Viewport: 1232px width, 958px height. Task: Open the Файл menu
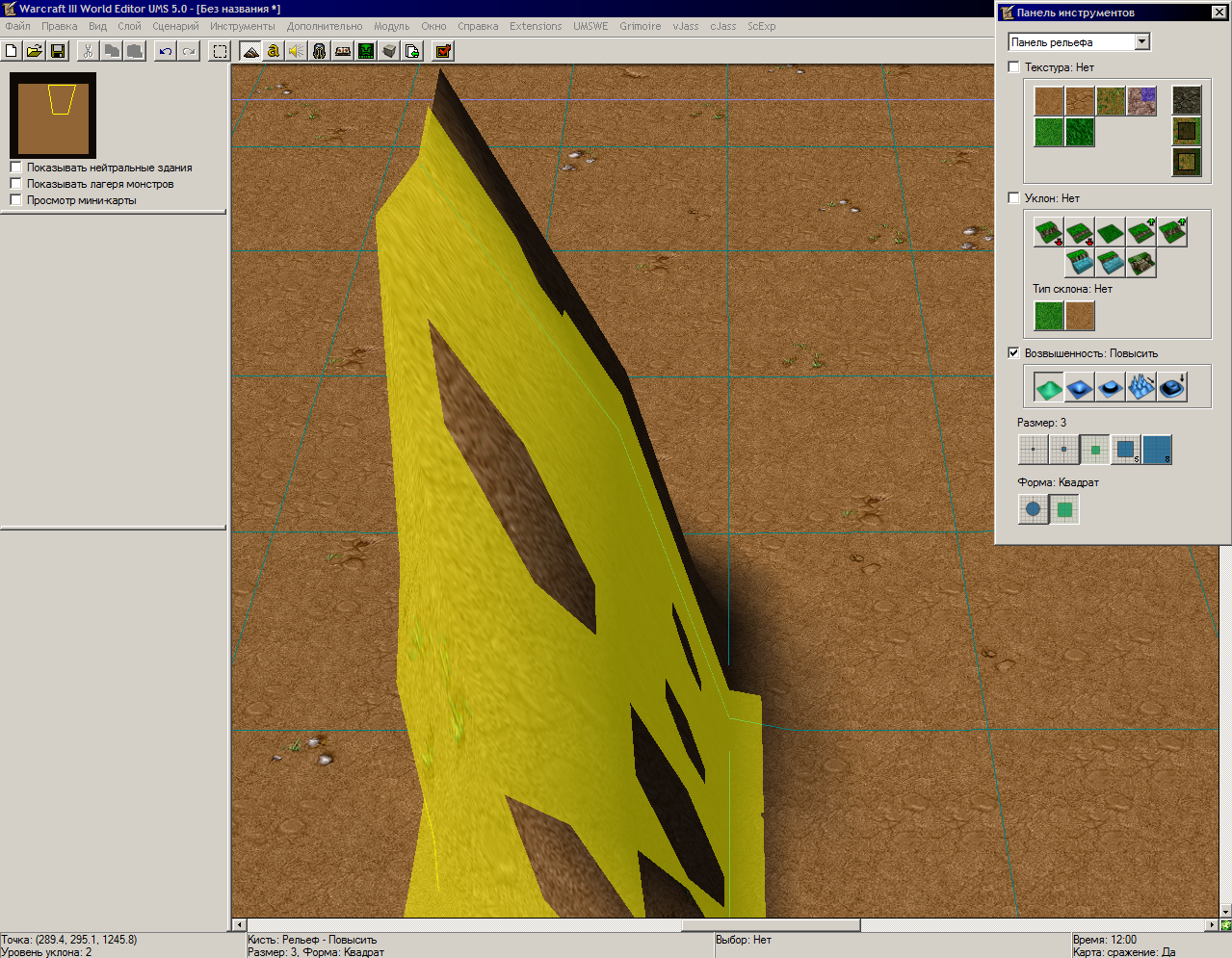(x=17, y=26)
